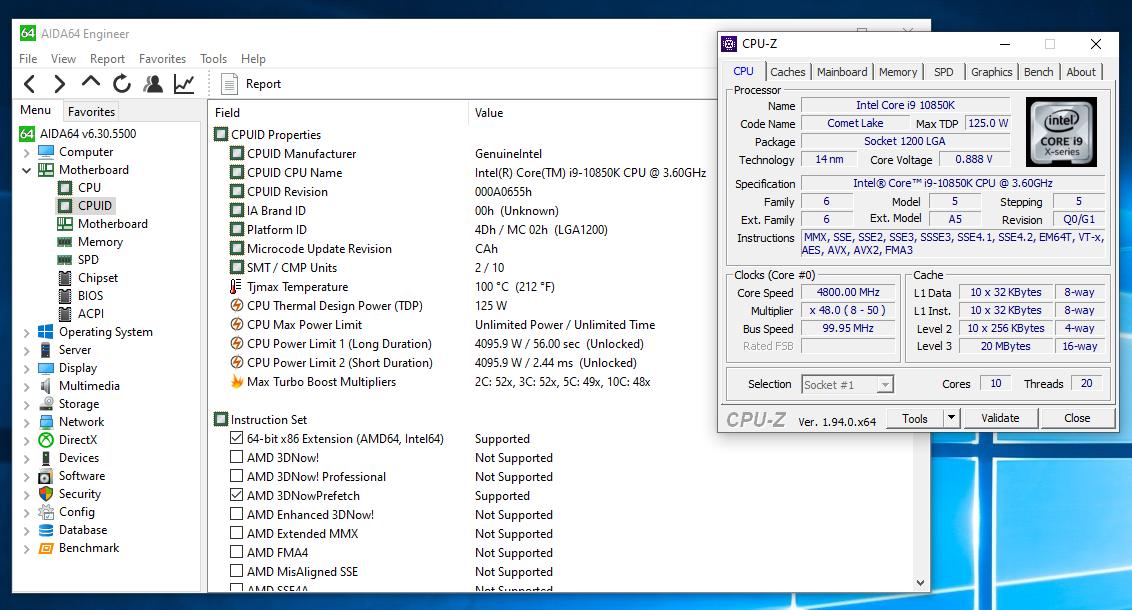Click the CPU-Z Close button
The width and height of the screenshot is (1132, 610).
click(1077, 418)
